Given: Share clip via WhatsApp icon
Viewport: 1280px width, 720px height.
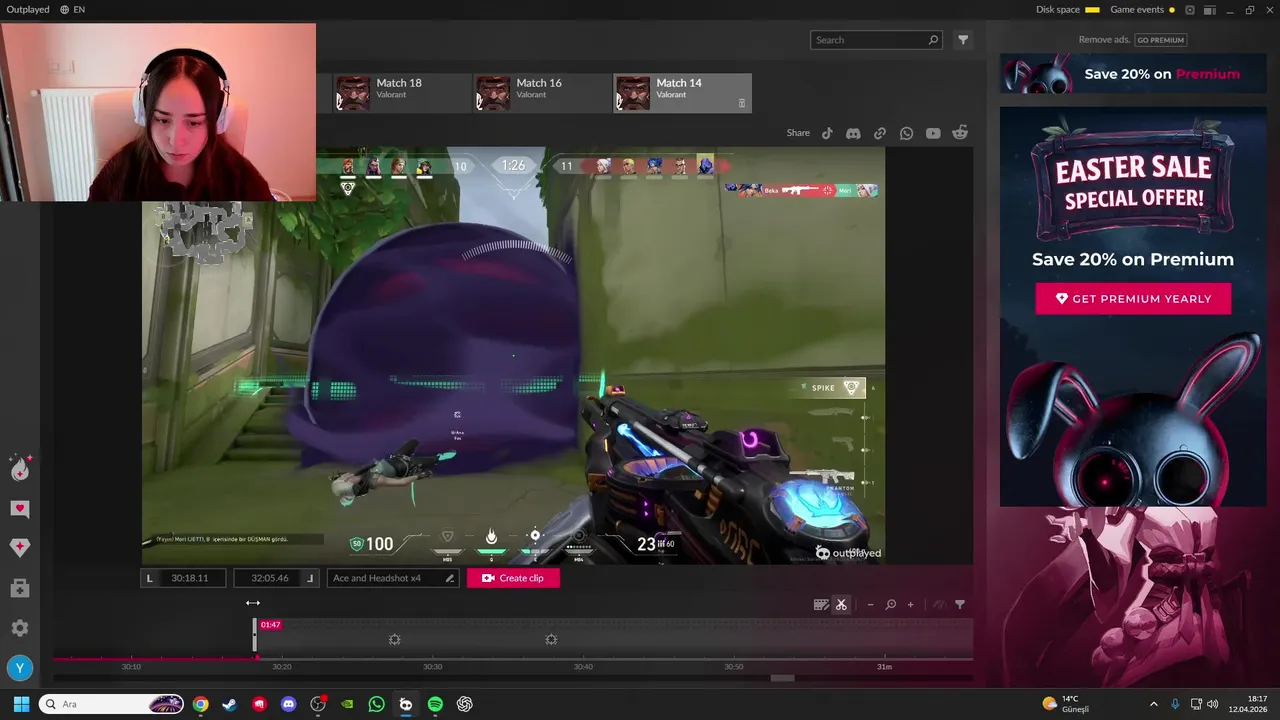Looking at the screenshot, I should click(x=906, y=133).
